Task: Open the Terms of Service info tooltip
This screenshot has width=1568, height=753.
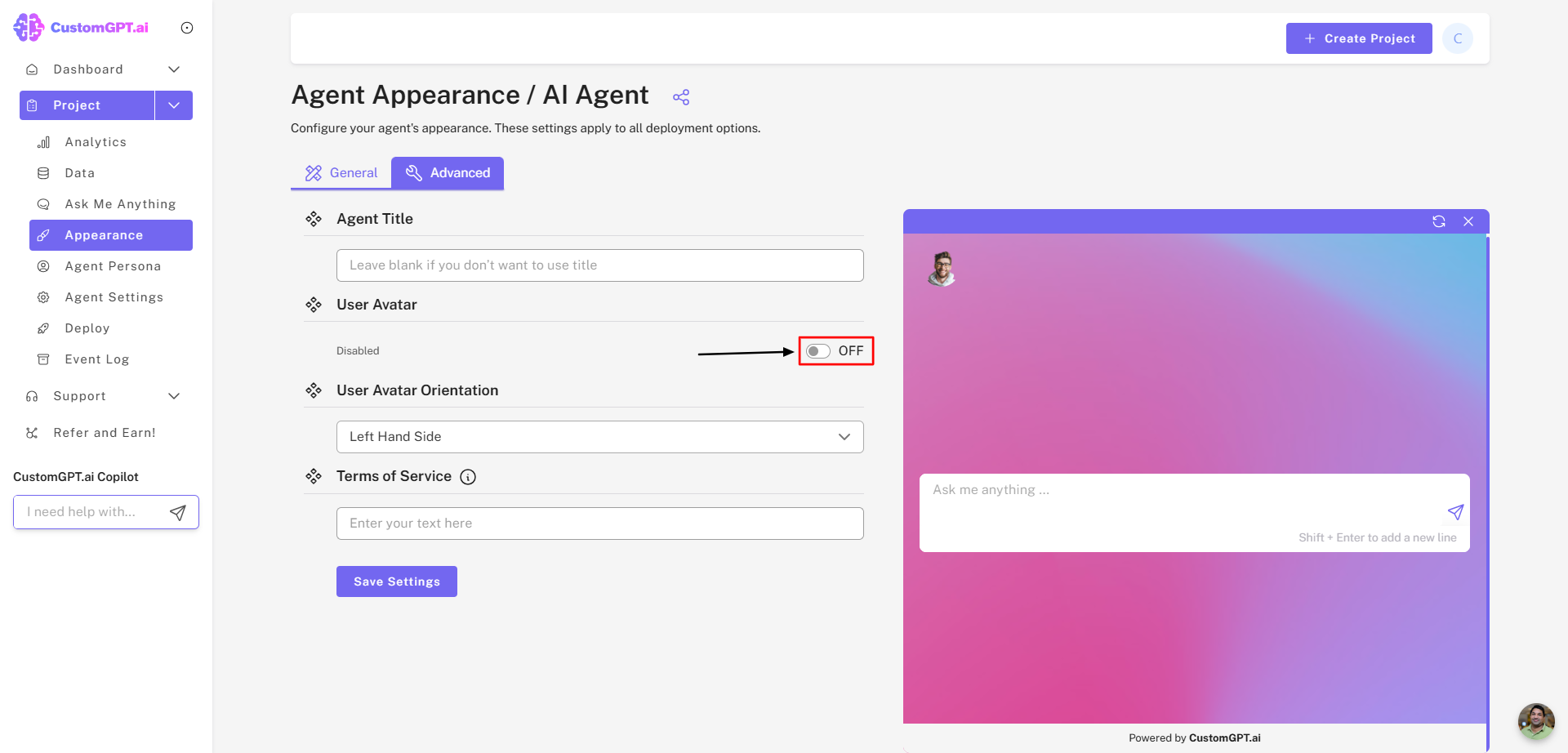Action: click(x=468, y=477)
